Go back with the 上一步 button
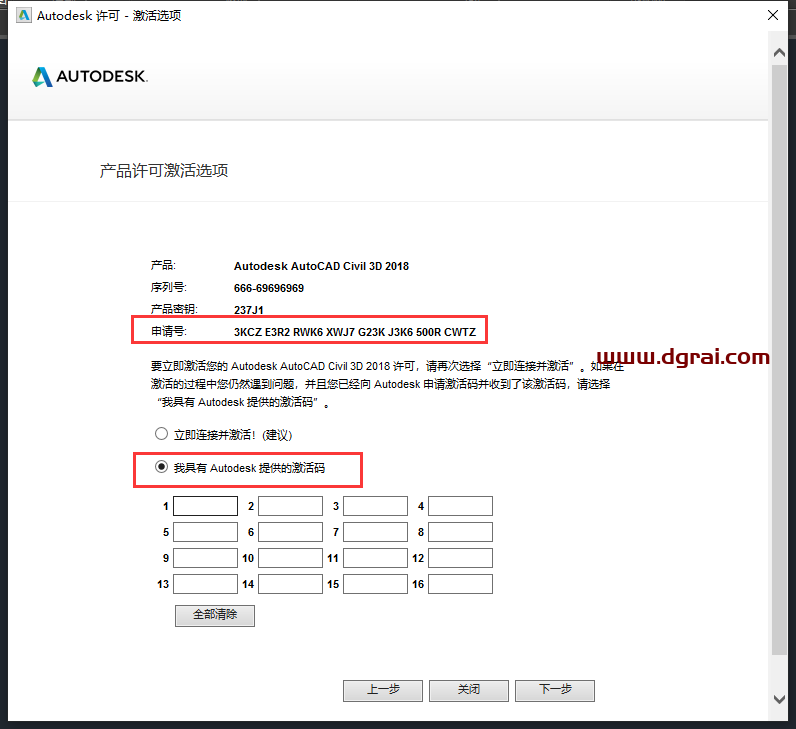Screen dimensions: 796x729 coord(383,690)
